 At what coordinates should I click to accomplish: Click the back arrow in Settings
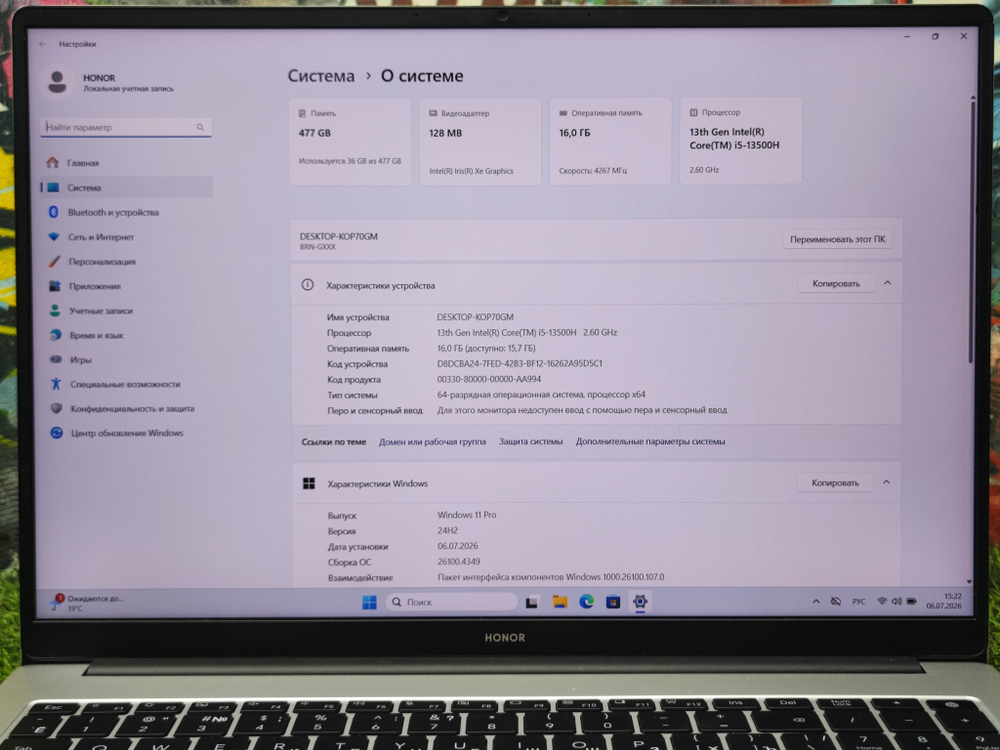[43, 44]
